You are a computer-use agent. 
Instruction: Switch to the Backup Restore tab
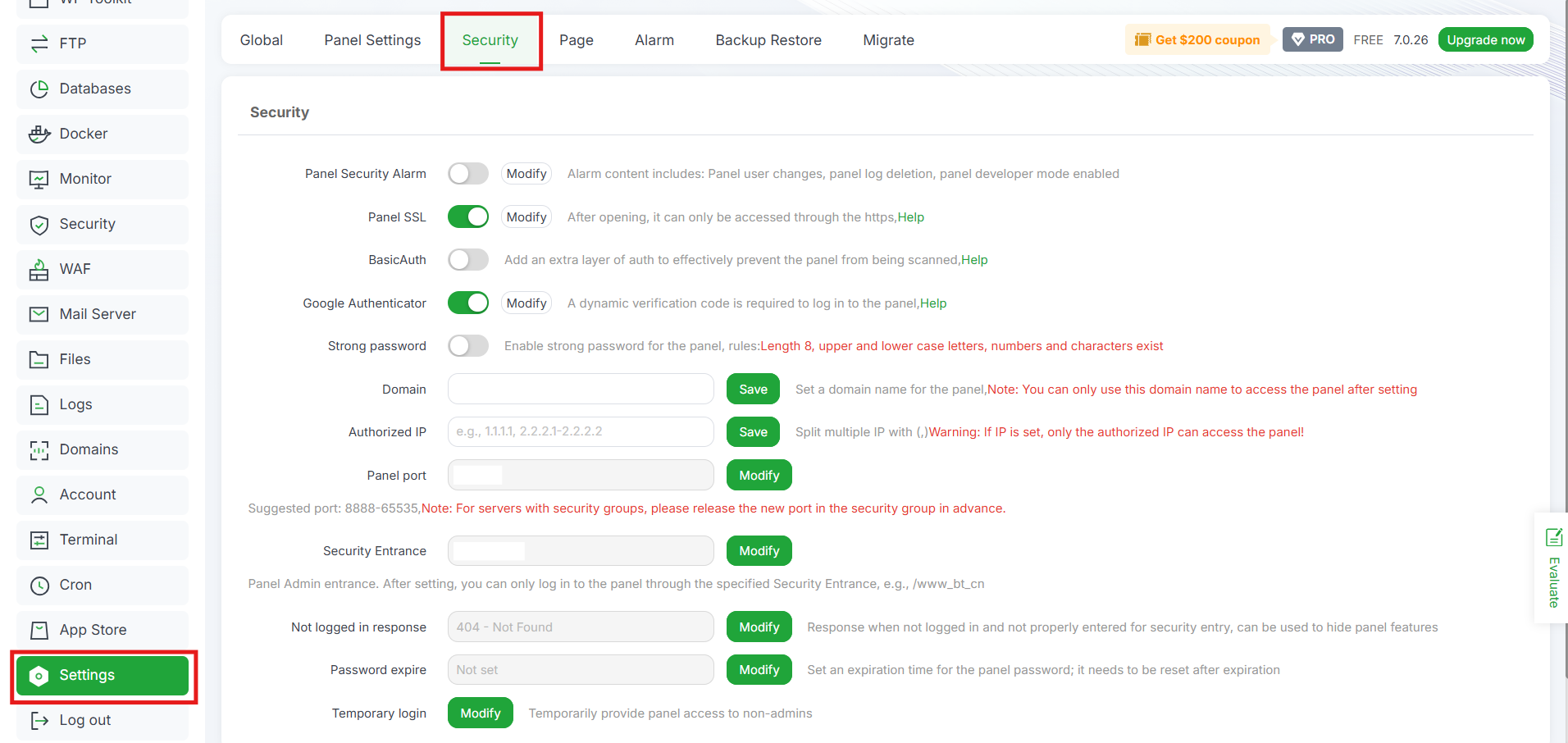[768, 40]
